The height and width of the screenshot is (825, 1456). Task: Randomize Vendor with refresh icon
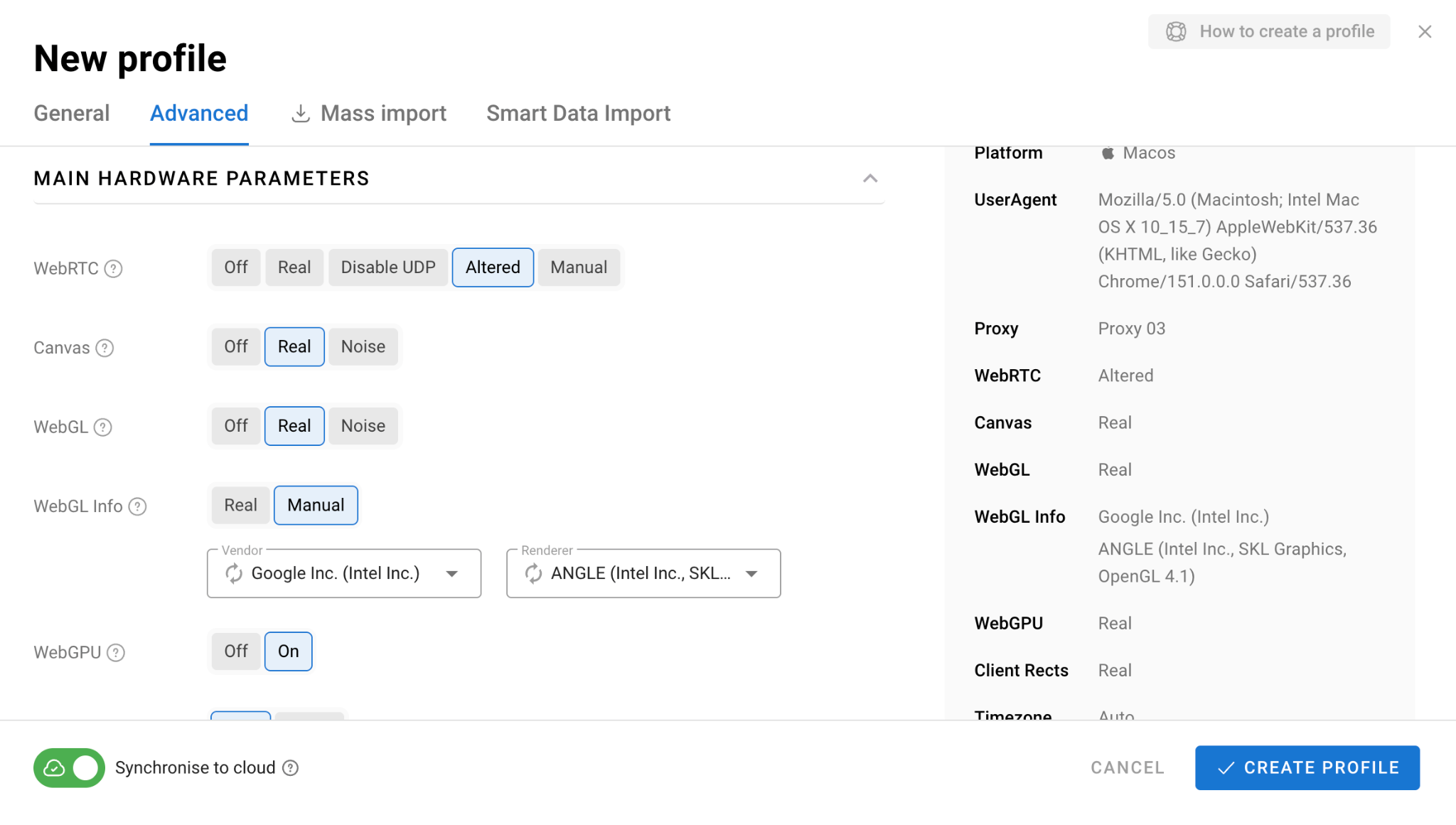[234, 573]
